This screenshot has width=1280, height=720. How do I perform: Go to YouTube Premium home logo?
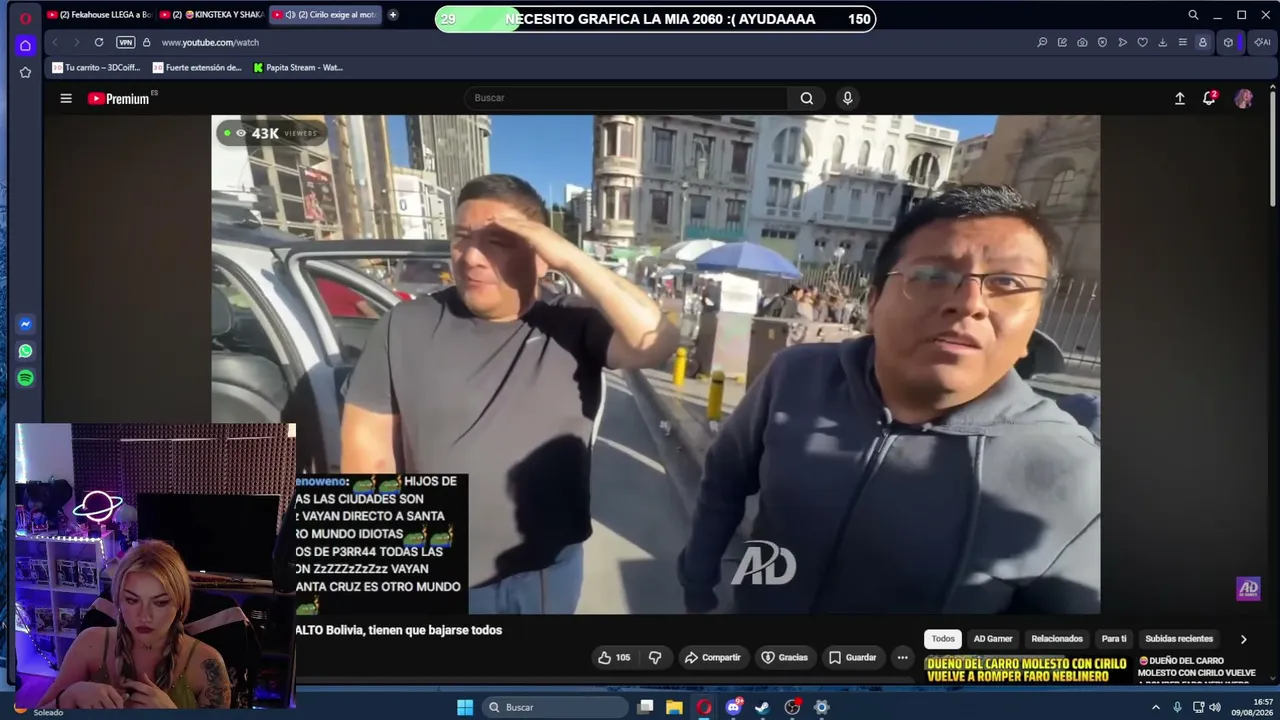pyautogui.click(x=119, y=98)
